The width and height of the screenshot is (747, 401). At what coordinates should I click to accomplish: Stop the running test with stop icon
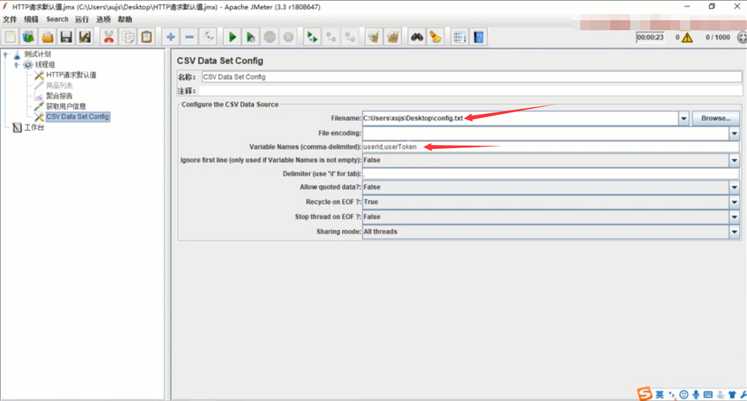point(270,37)
